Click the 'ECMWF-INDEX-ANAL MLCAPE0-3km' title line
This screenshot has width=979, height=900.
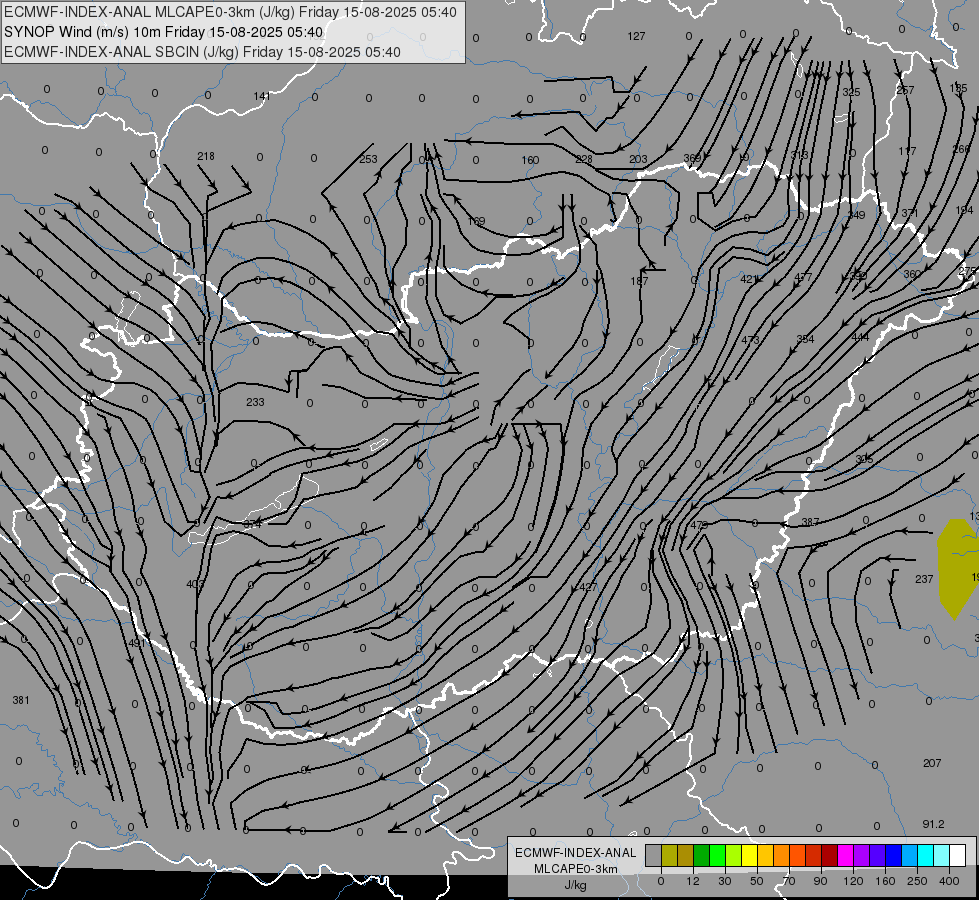point(230,12)
